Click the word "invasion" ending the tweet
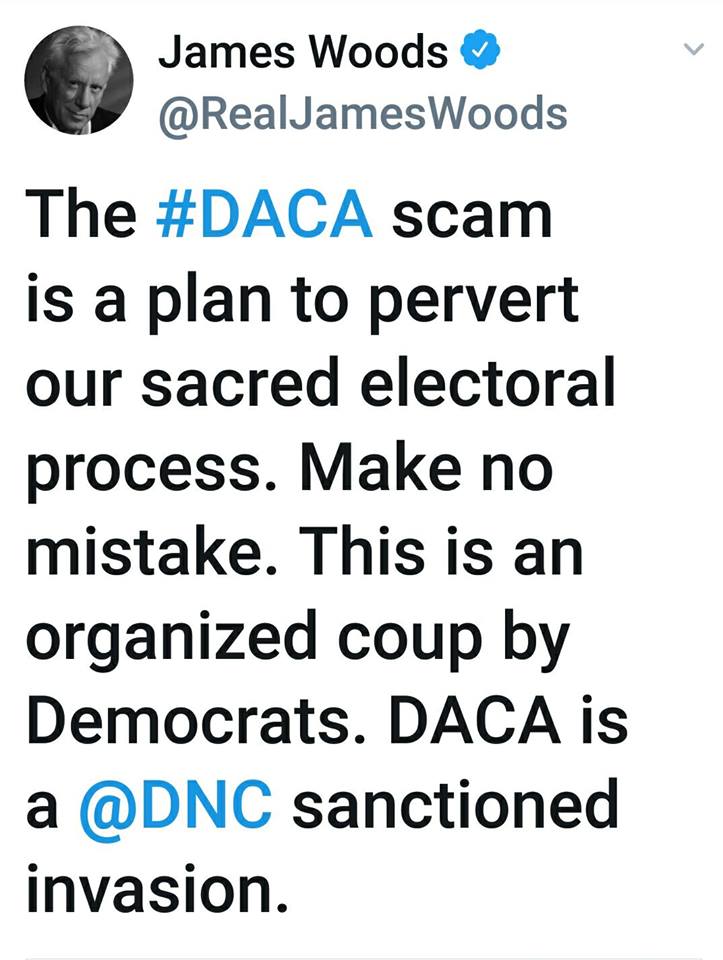The height and width of the screenshot is (960, 723). pyautogui.click(x=148, y=890)
